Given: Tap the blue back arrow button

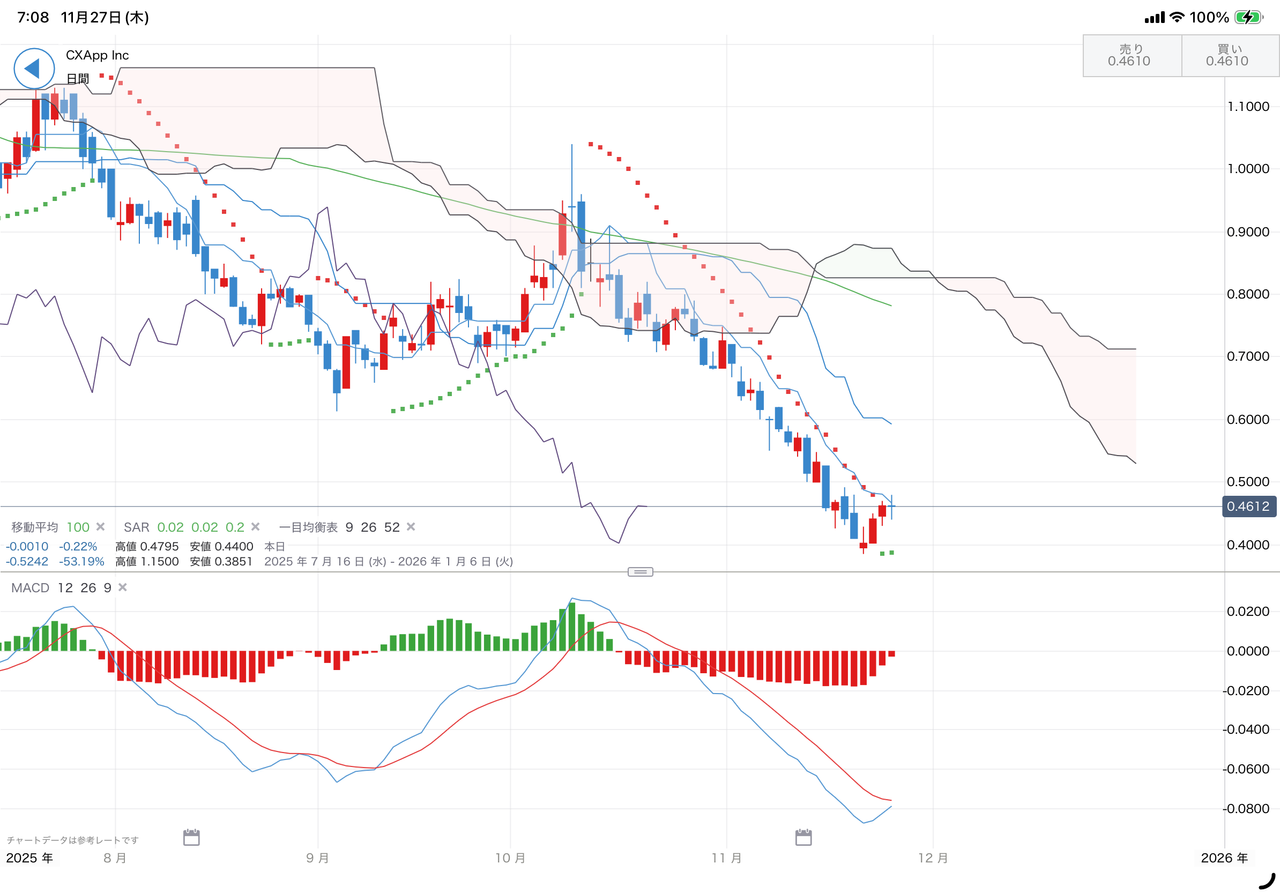Looking at the screenshot, I should pyautogui.click(x=32, y=68).
